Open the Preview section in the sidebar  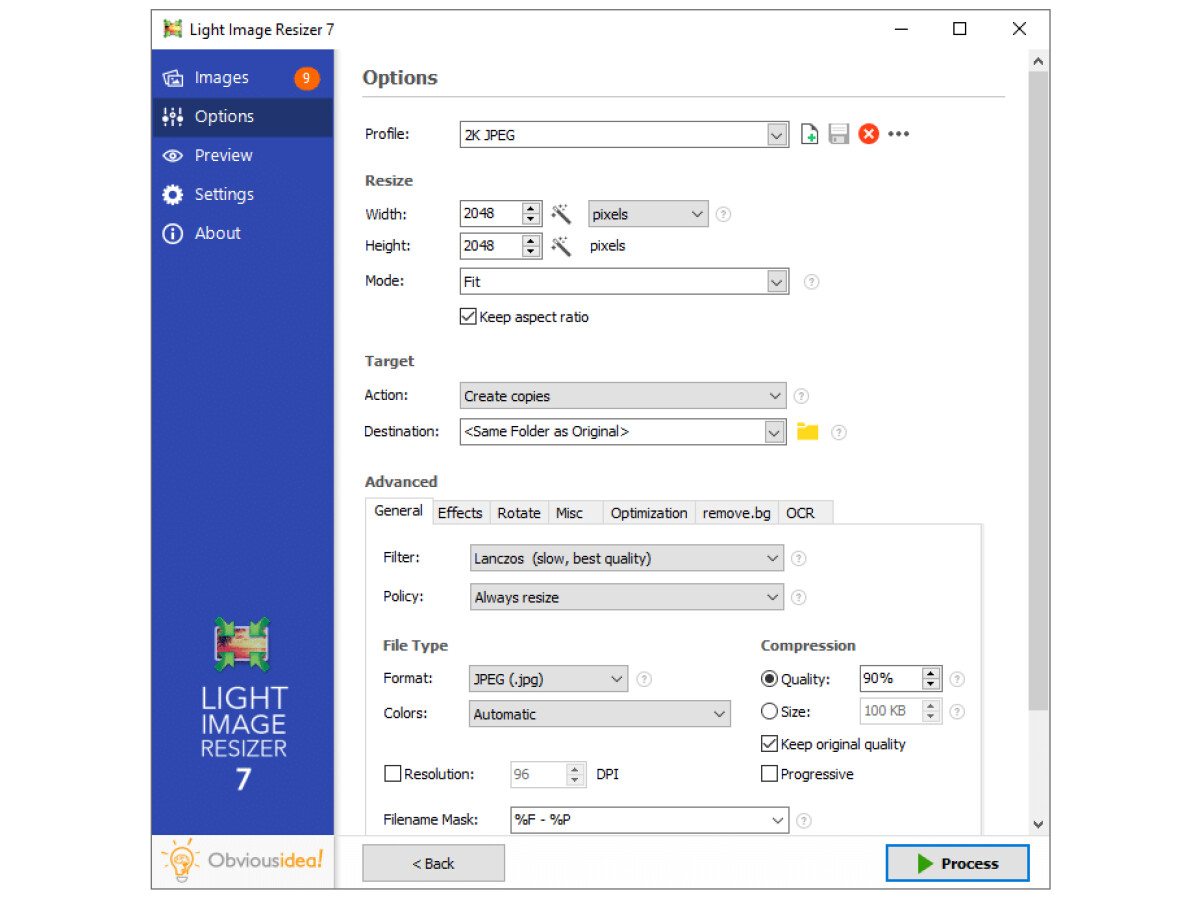(242, 156)
